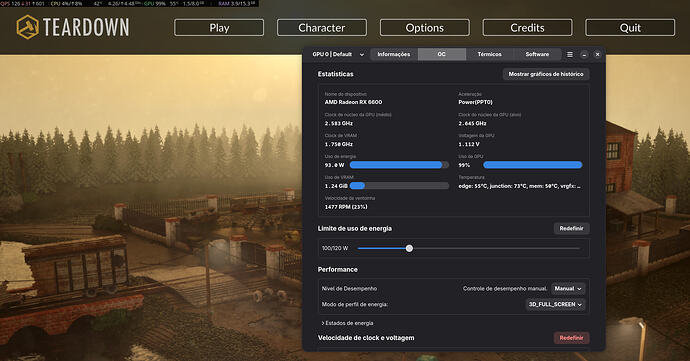Click the 1477 RPM (23%) fan speed
This screenshot has height=361, width=690.
[346, 207]
